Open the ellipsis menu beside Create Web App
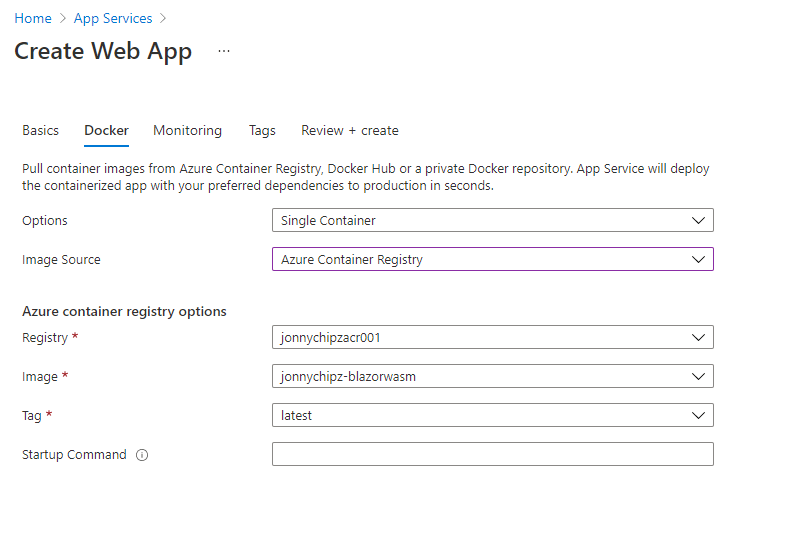 point(224,51)
